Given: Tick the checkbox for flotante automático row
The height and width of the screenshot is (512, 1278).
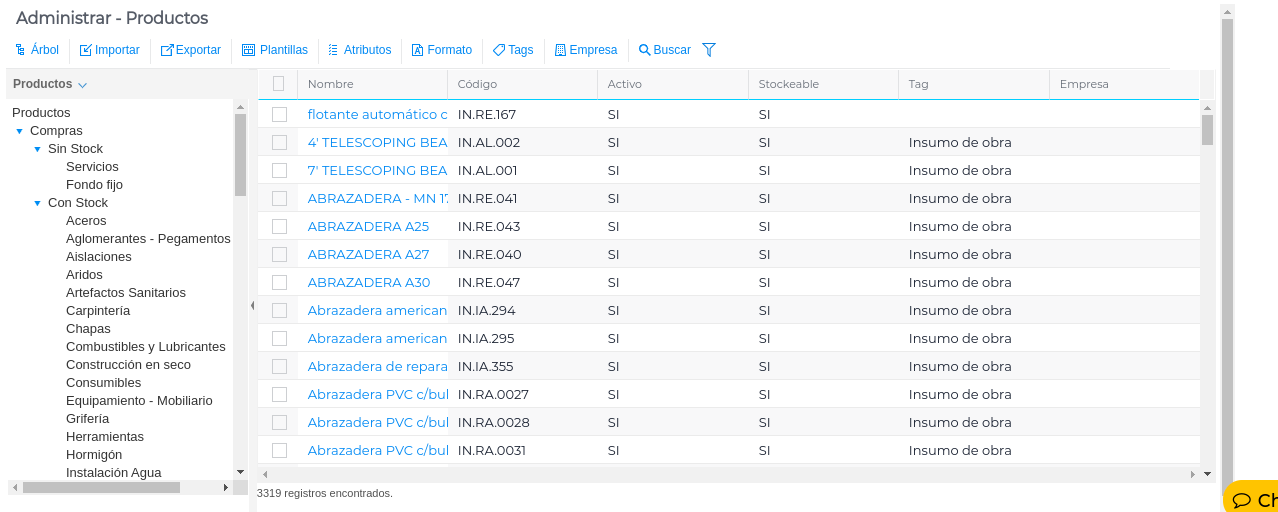Looking at the screenshot, I should [x=280, y=115].
